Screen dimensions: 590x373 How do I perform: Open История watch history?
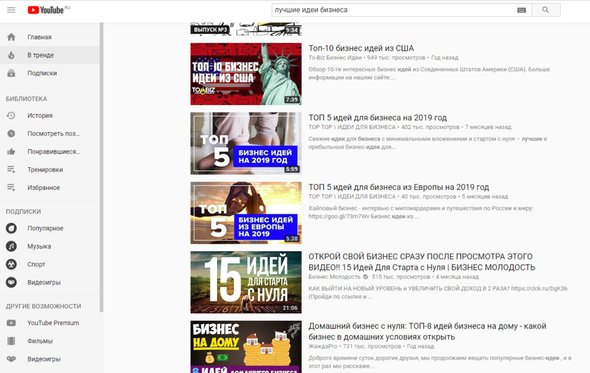[50, 116]
